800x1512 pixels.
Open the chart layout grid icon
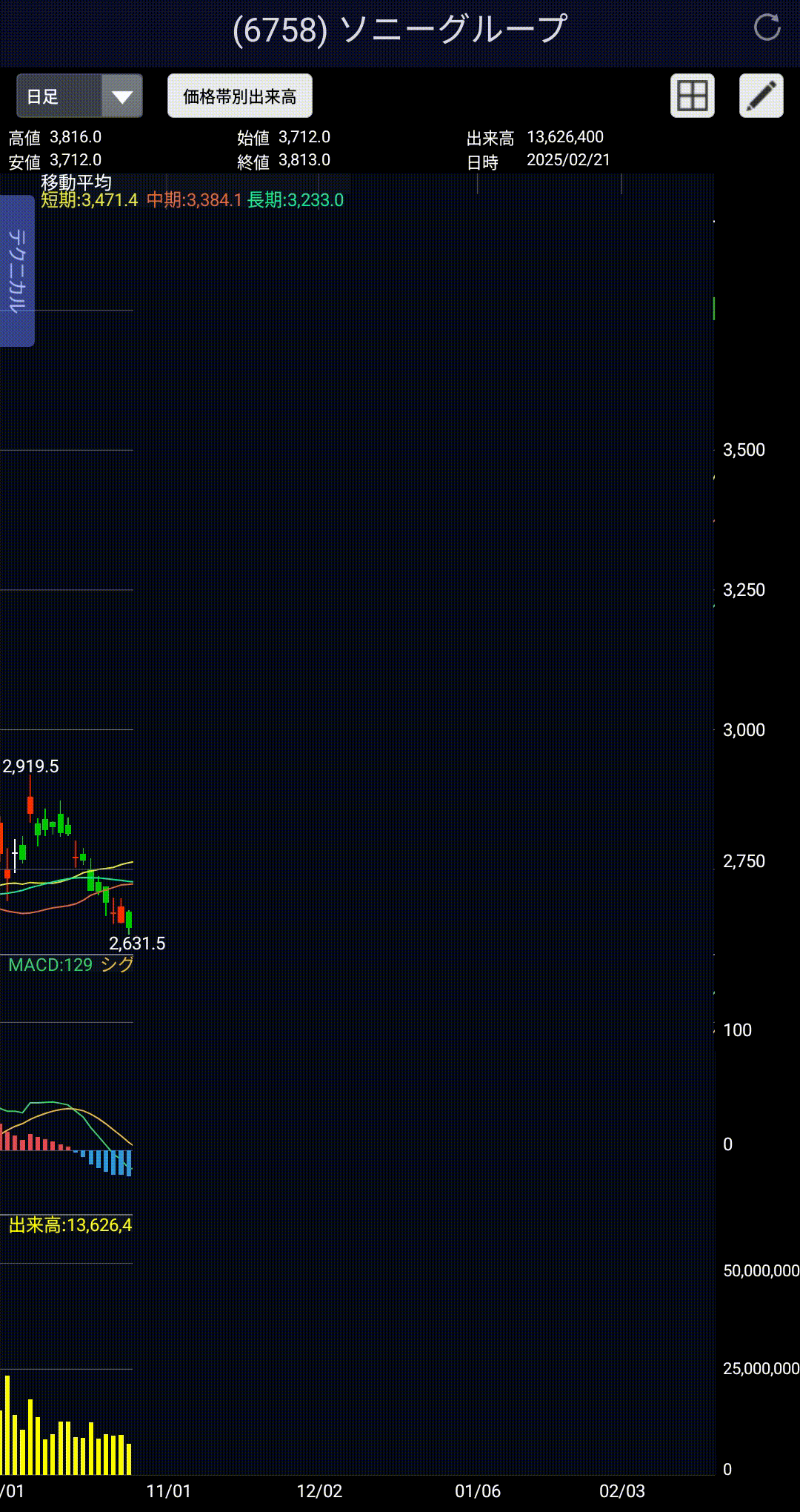pyautogui.click(x=693, y=96)
